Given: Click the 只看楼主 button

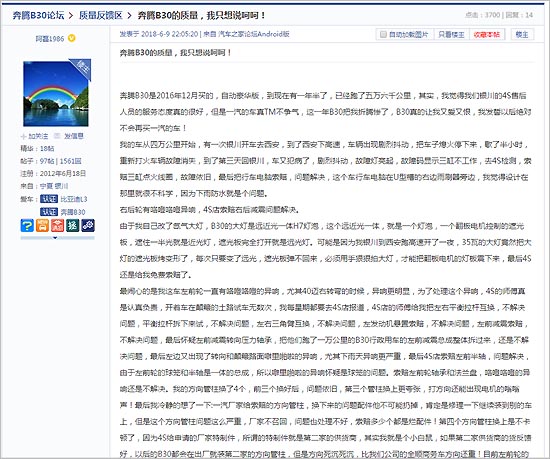Looking at the screenshot, I should tap(451, 34).
